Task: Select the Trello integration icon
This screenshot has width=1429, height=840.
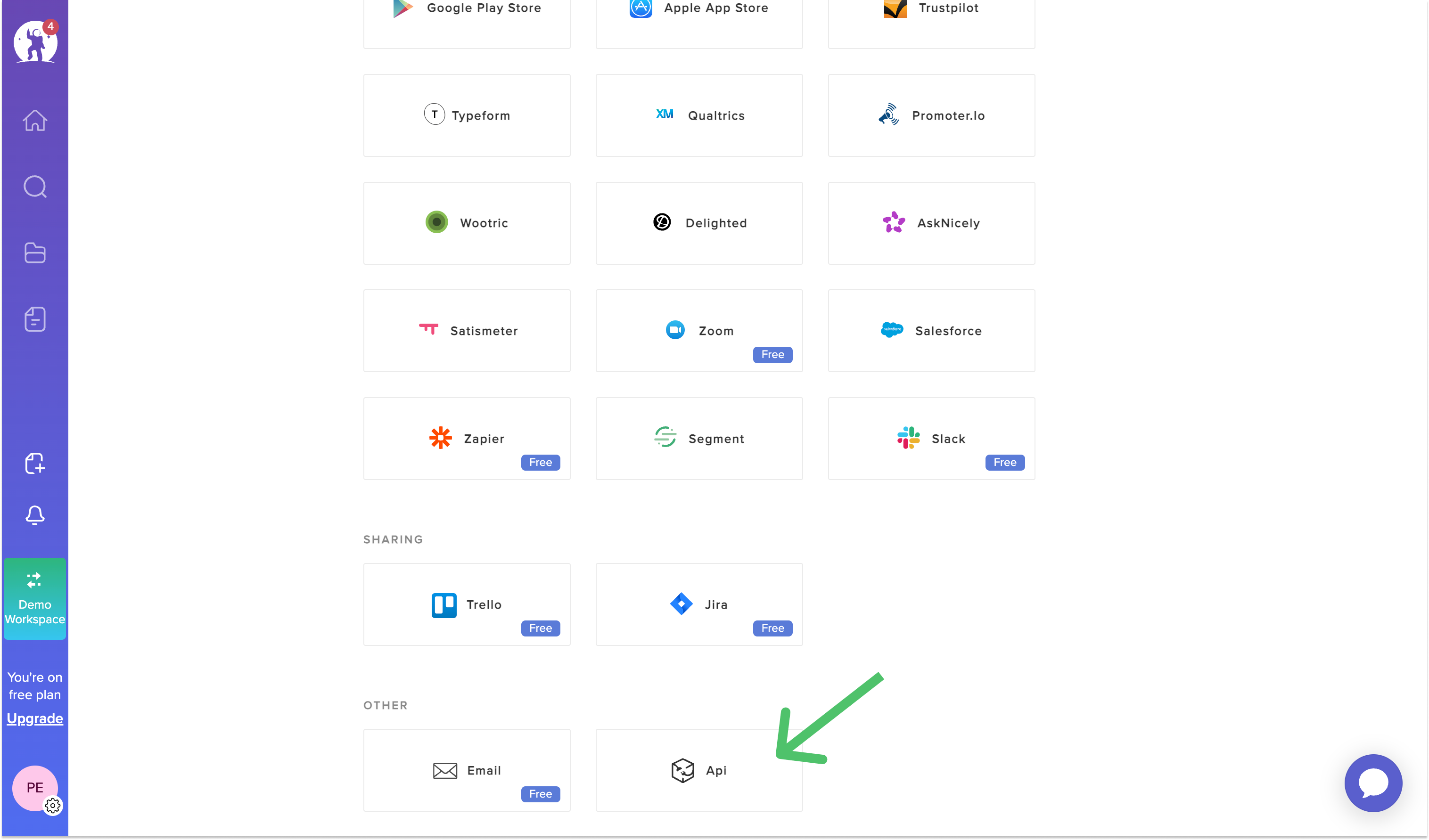Action: tap(444, 604)
